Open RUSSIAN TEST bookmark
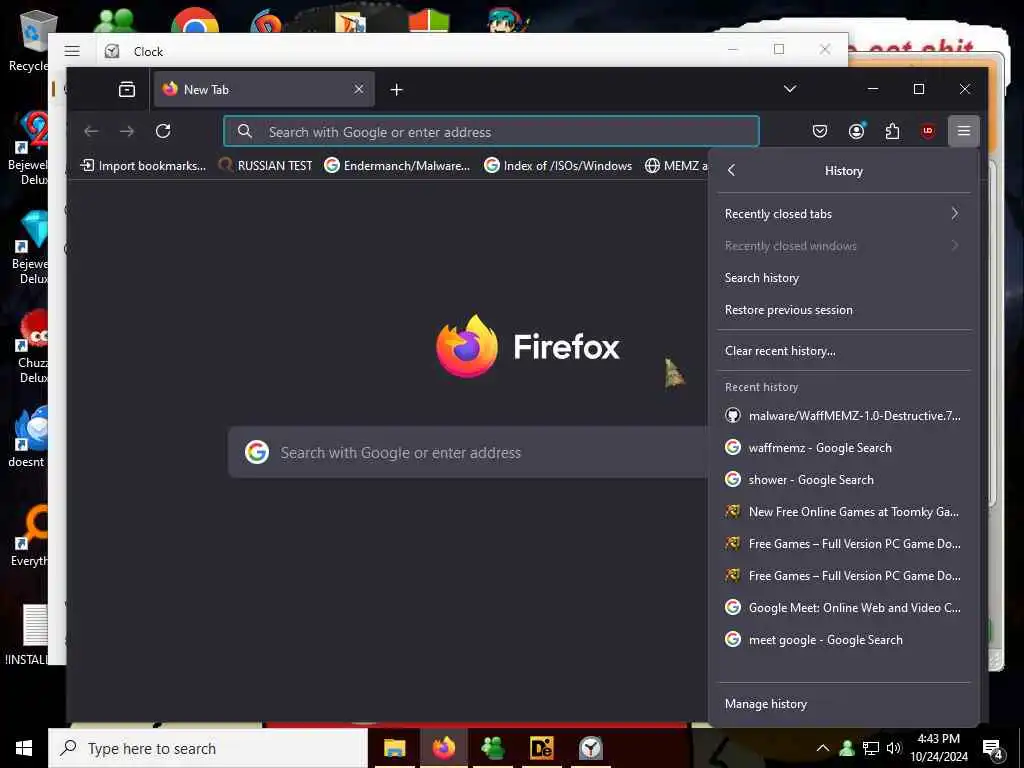This screenshot has width=1024, height=768. point(266,166)
